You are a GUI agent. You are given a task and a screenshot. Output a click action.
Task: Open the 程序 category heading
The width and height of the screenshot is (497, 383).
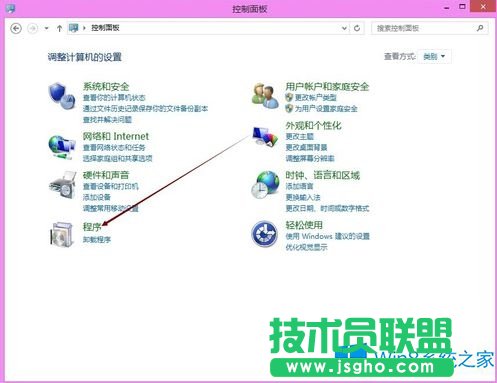92,227
